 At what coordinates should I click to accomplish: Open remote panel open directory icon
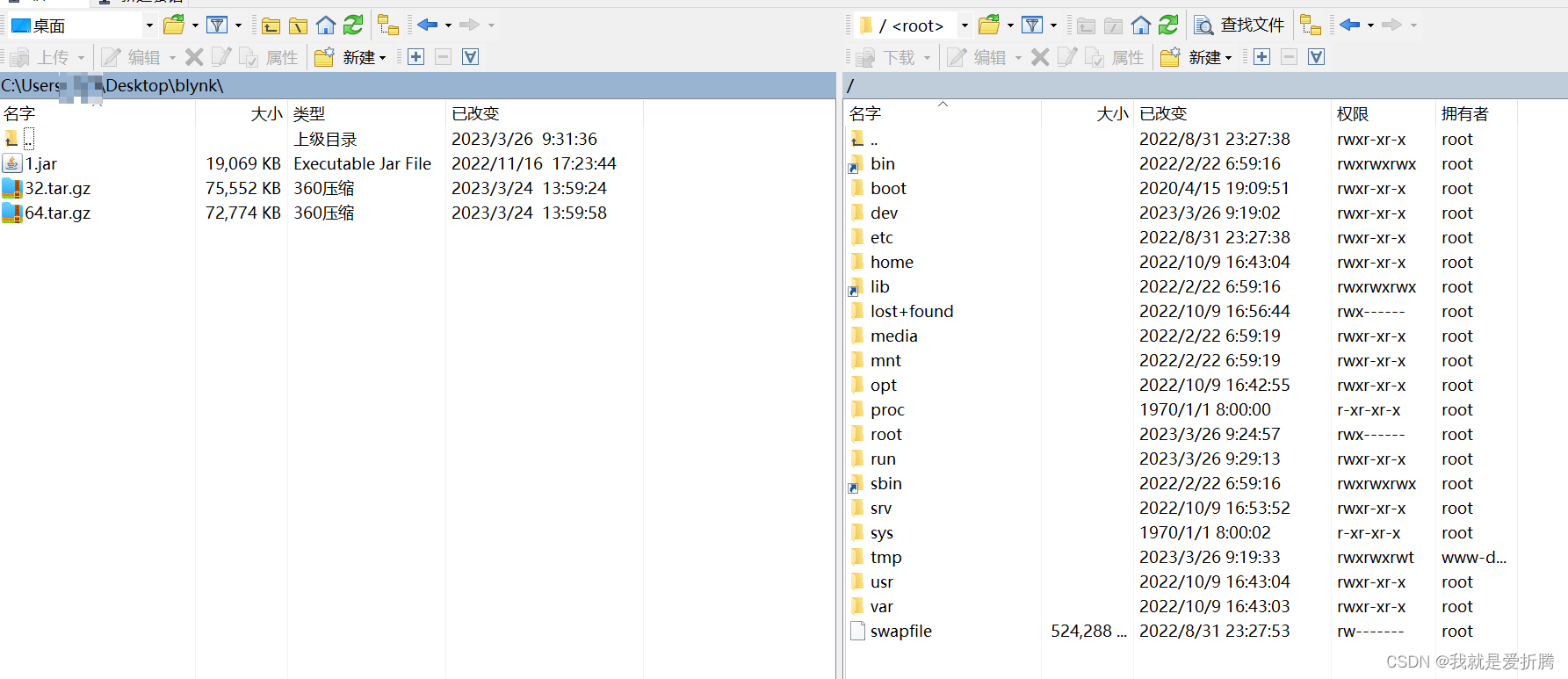(x=989, y=25)
